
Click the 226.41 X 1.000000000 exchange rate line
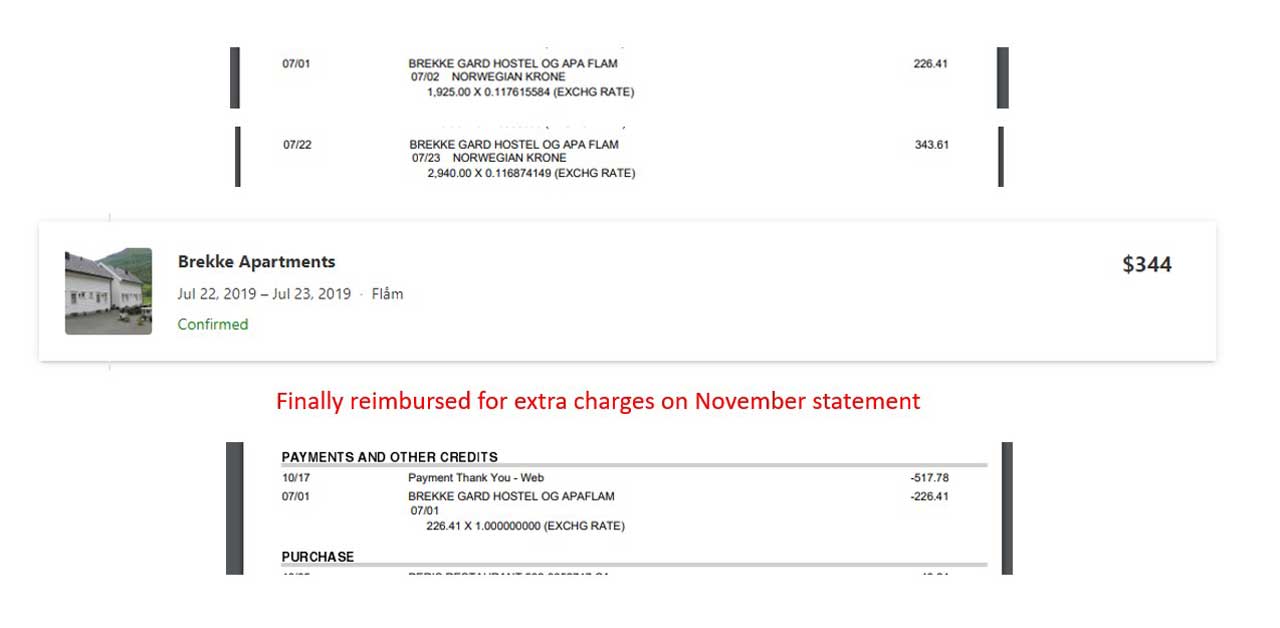coord(525,526)
